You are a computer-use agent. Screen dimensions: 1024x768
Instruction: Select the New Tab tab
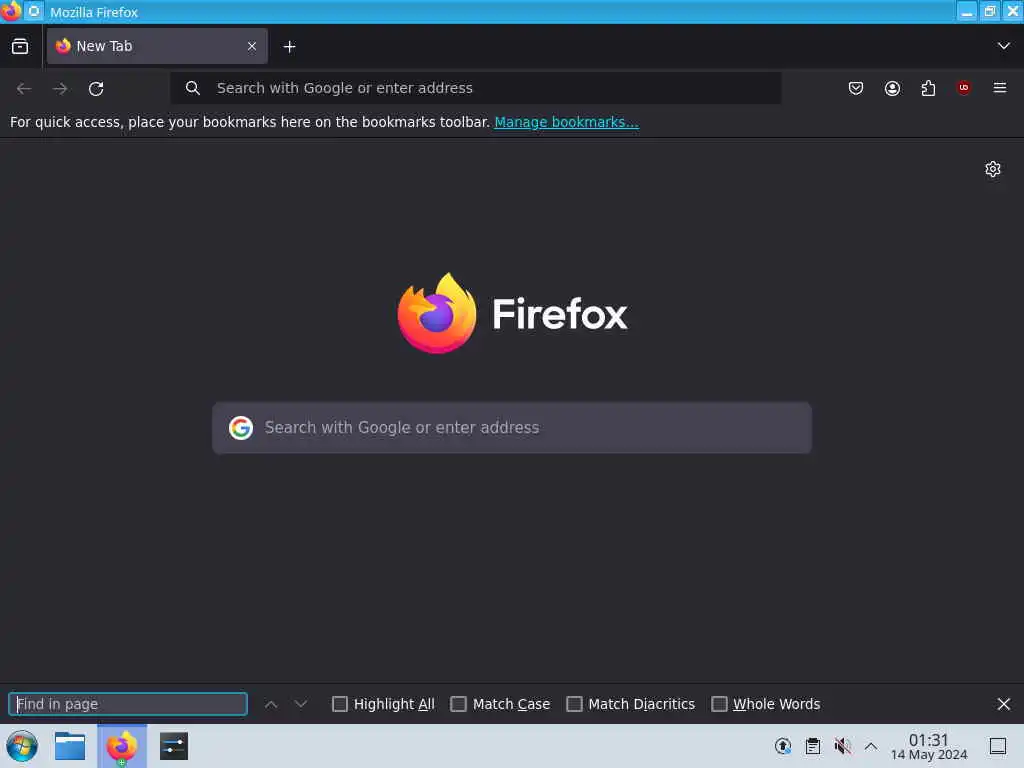pyautogui.click(x=157, y=46)
